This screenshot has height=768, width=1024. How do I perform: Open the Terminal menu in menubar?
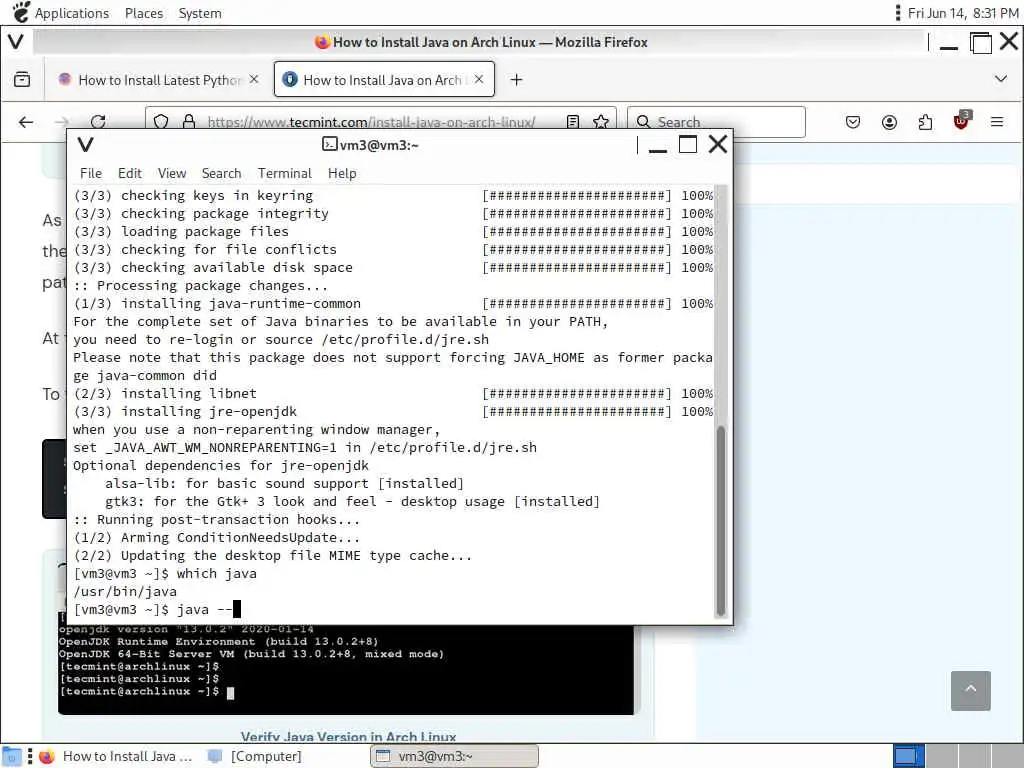coord(285,173)
